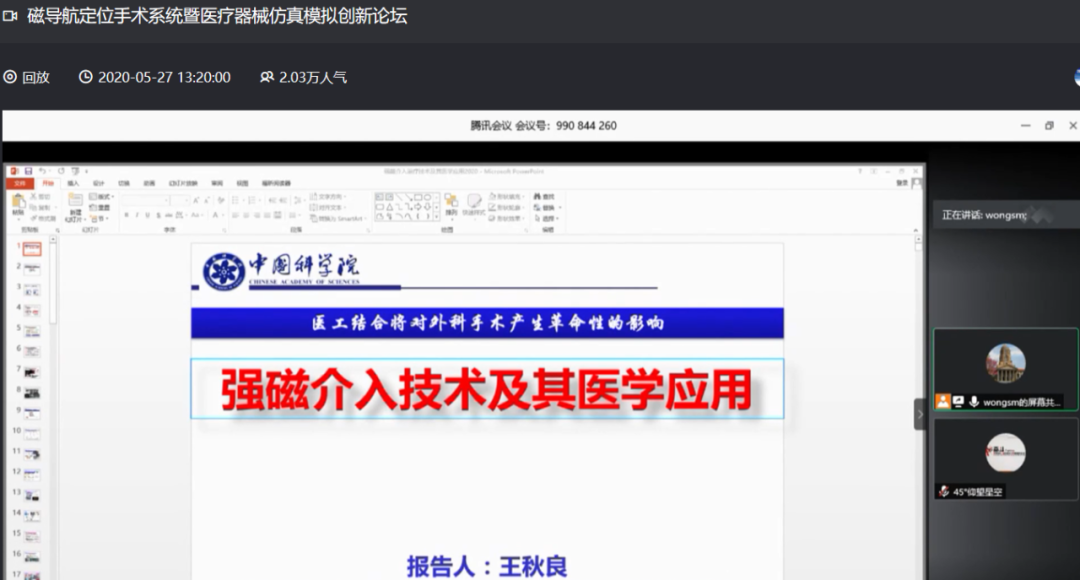Select slide 3 thumbnail in the slide panel
The width and height of the screenshot is (1080, 580).
33,290
